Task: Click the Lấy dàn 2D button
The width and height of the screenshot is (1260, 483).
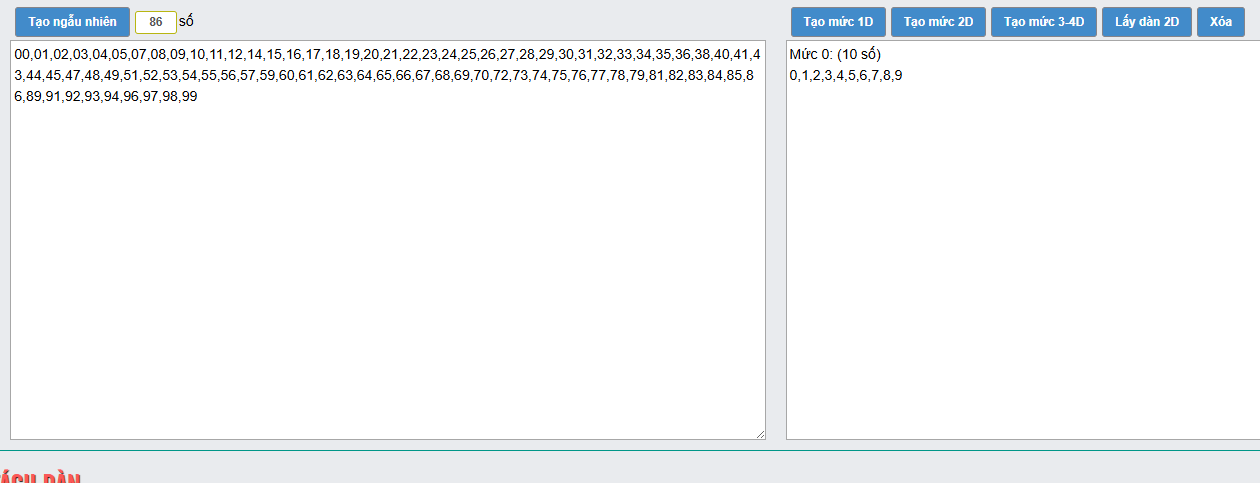Action: 1147,22
